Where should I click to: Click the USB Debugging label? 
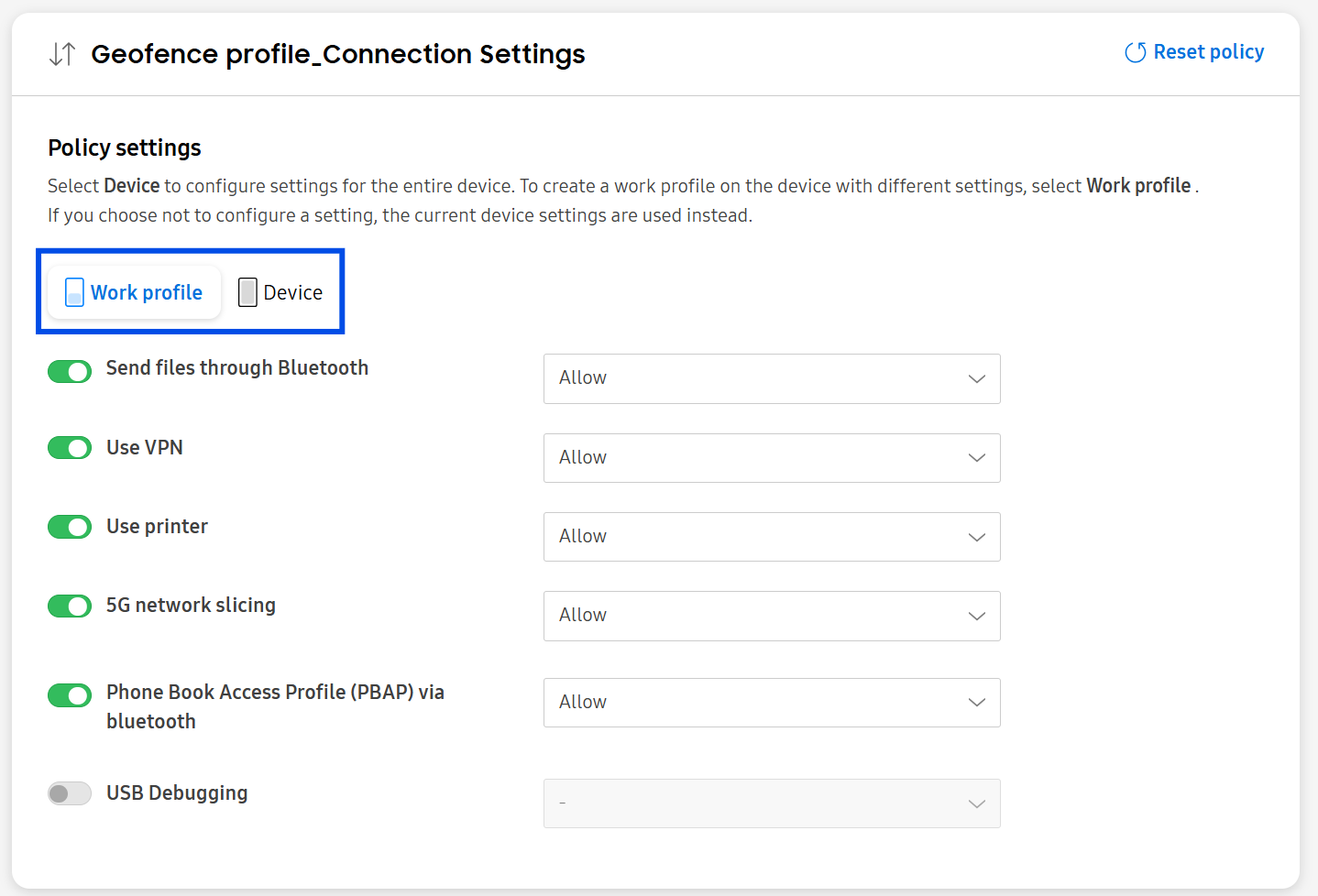(177, 793)
